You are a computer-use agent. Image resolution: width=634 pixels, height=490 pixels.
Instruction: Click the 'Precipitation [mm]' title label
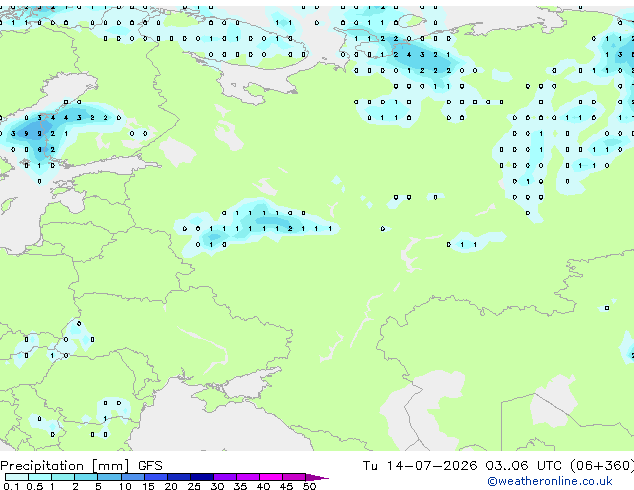tap(65, 466)
